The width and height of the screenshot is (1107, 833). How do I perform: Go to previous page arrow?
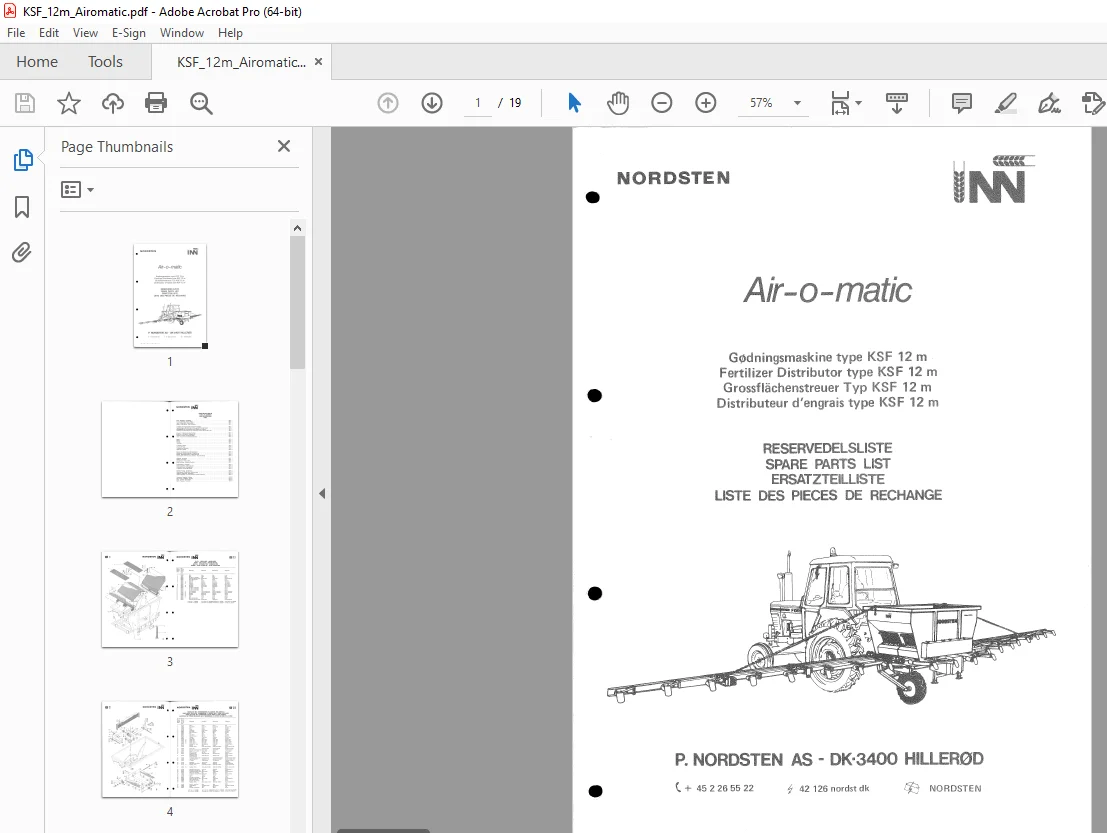388,103
